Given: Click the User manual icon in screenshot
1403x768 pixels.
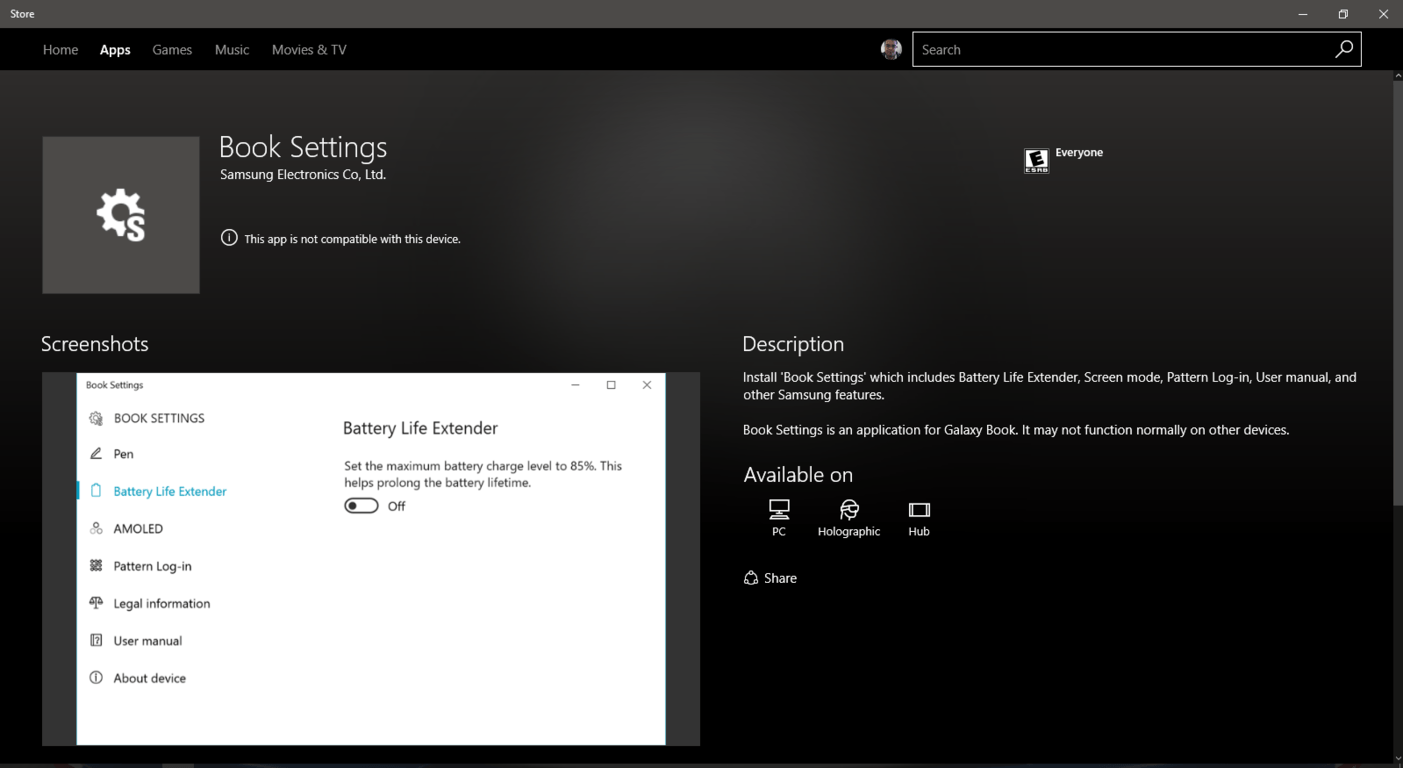Looking at the screenshot, I should click(x=96, y=640).
